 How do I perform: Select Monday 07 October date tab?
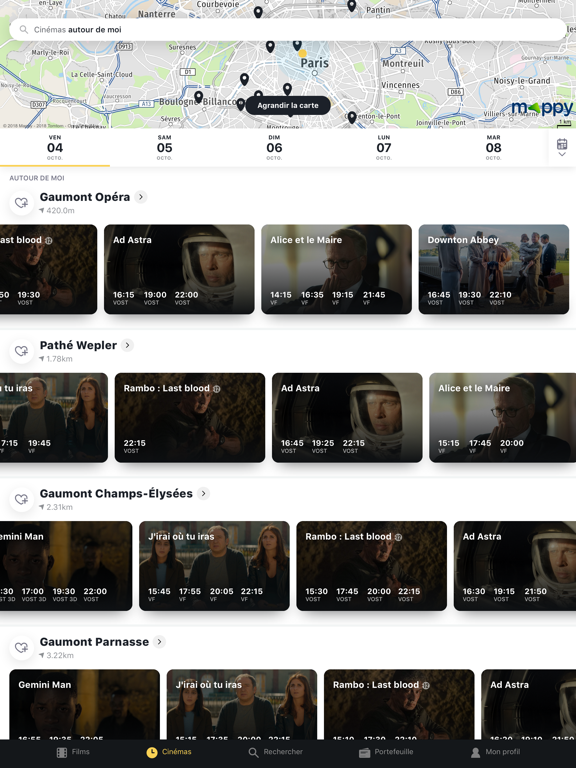click(384, 147)
